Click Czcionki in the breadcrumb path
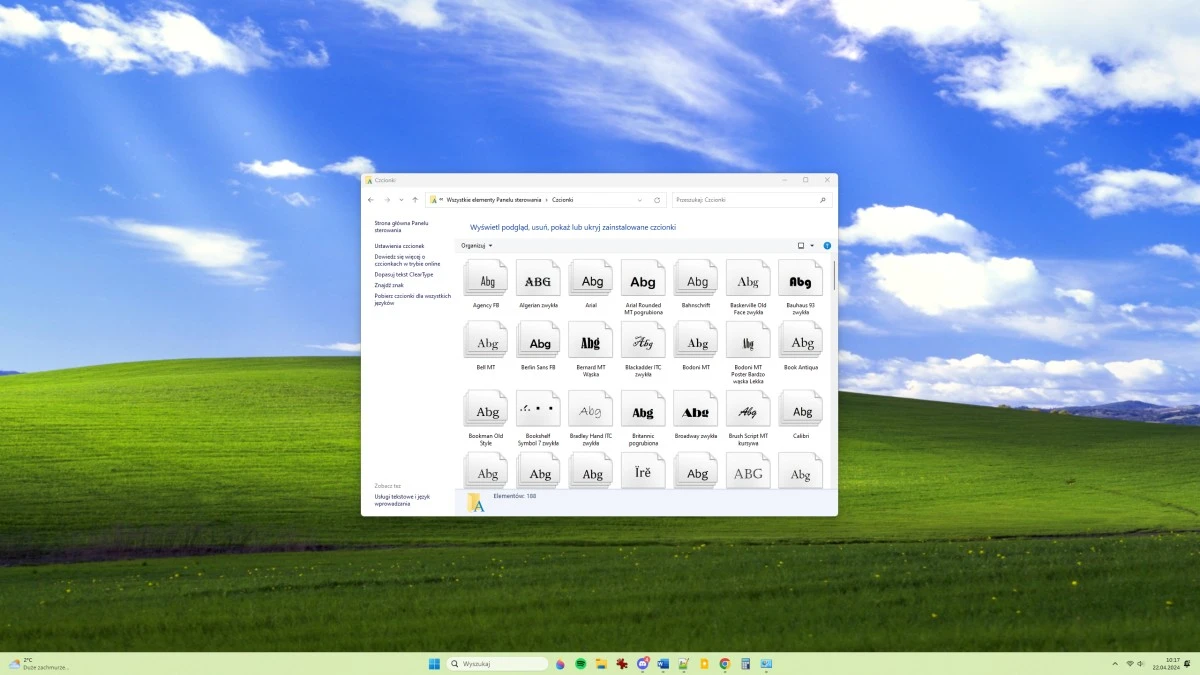The image size is (1200, 675). (x=563, y=199)
